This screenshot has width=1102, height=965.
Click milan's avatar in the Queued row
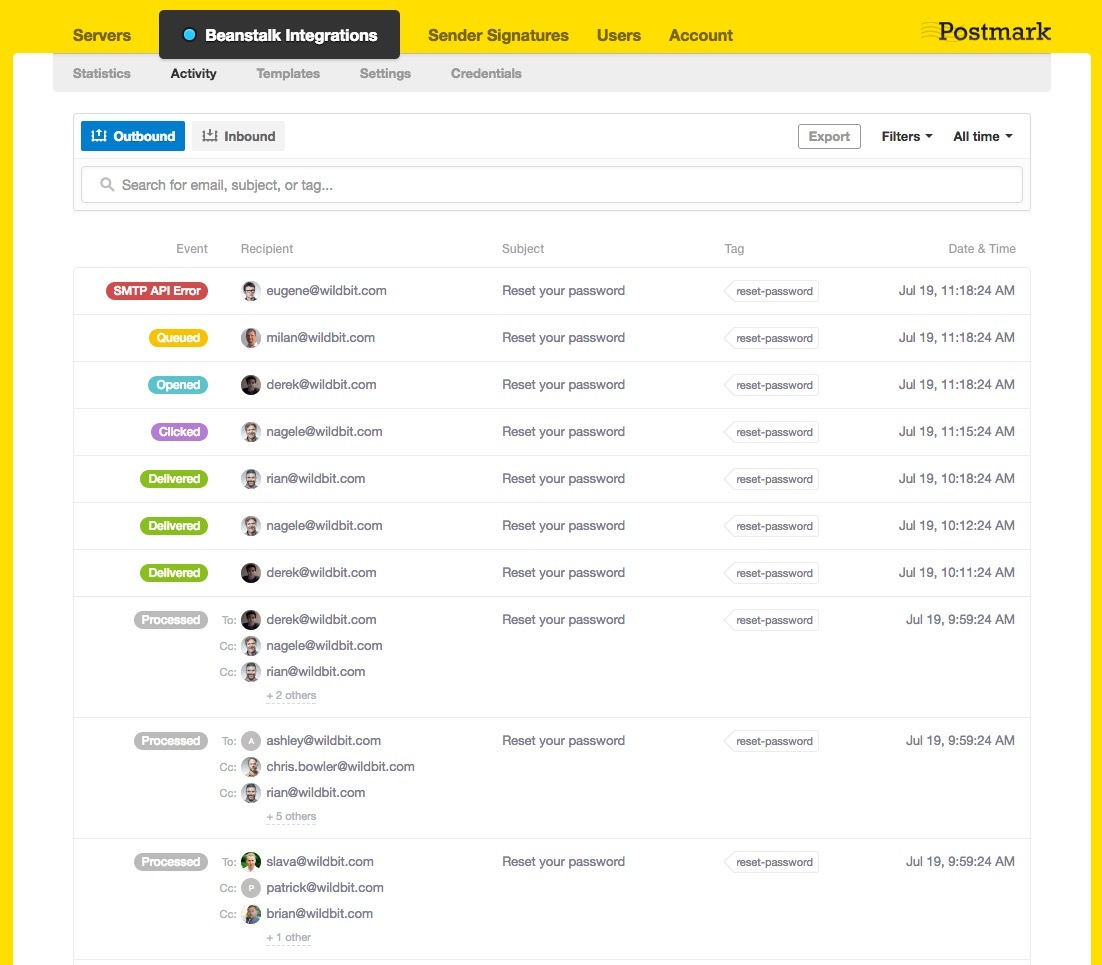250,337
